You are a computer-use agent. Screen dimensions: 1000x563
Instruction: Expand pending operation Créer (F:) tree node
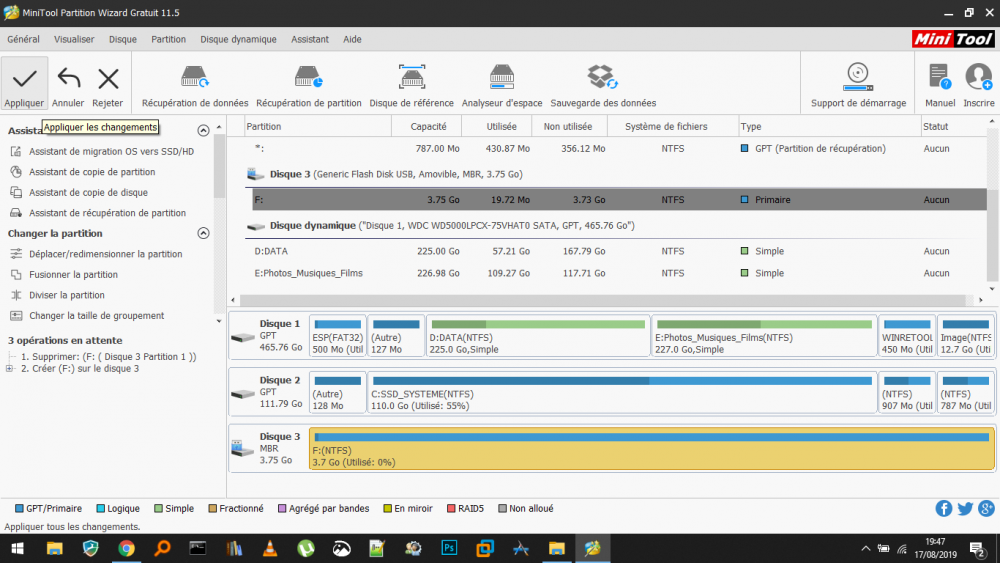coord(10,368)
